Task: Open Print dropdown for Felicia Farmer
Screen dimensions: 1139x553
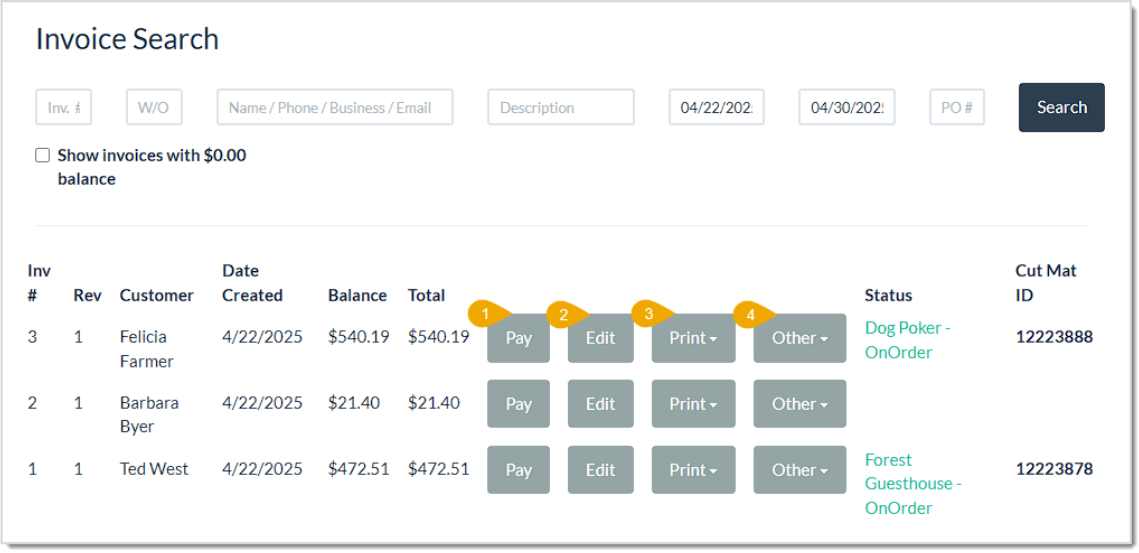Action: (694, 338)
